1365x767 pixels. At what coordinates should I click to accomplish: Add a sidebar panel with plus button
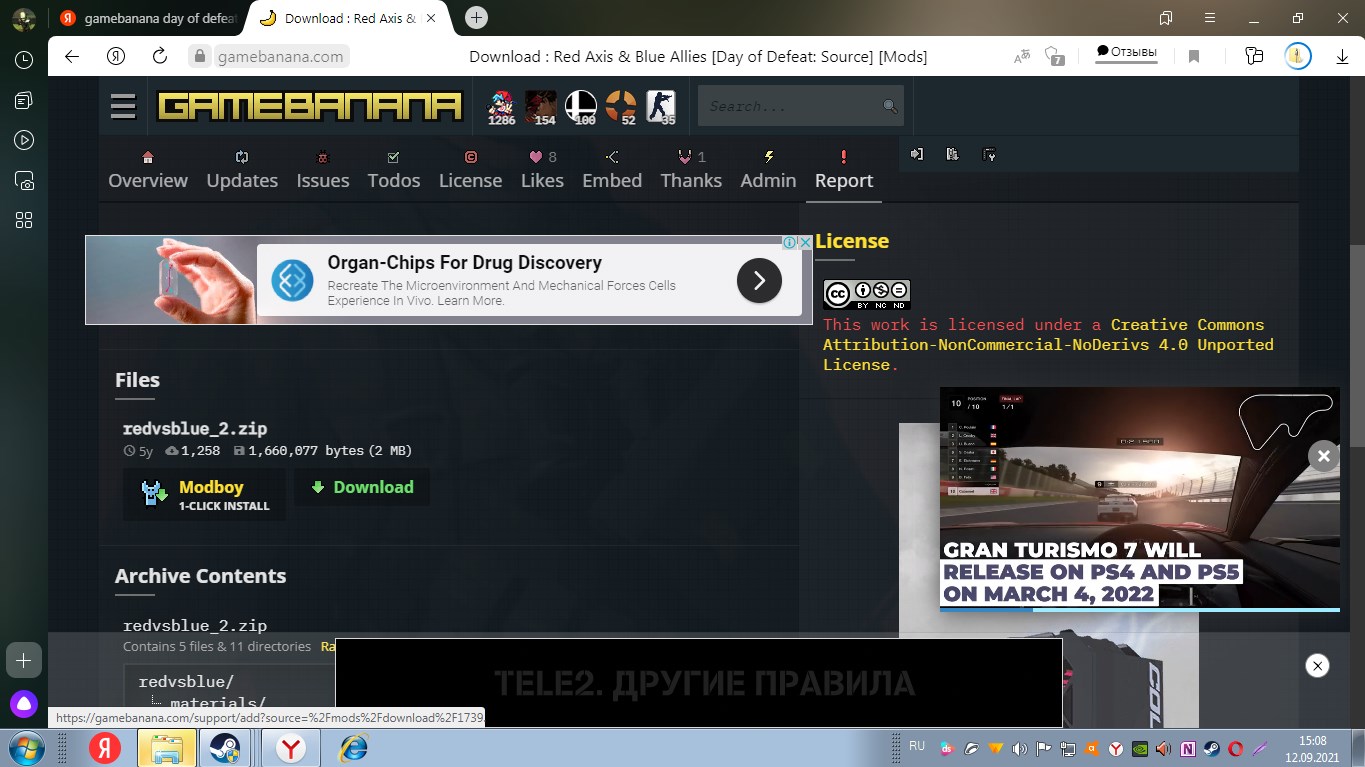(24, 660)
